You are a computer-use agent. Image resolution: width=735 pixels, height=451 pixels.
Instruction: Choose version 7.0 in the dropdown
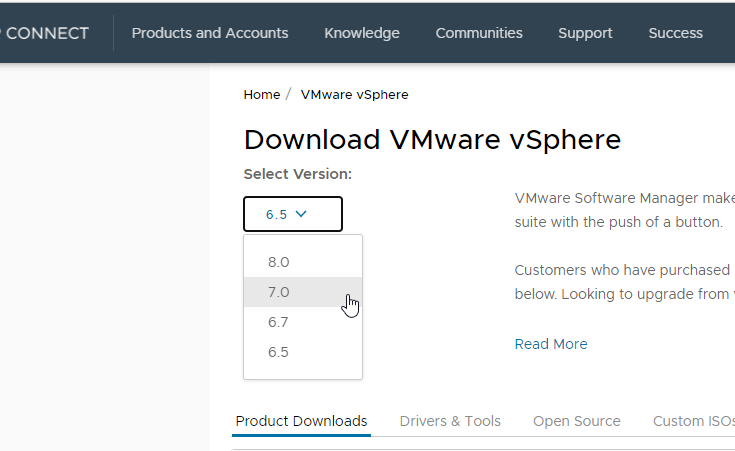point(303,292)
